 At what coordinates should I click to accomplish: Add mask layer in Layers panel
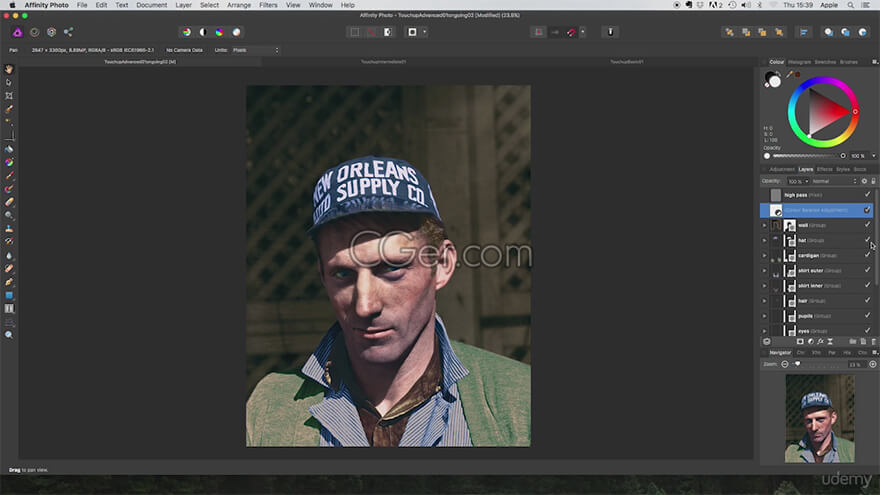click(800, 342)
